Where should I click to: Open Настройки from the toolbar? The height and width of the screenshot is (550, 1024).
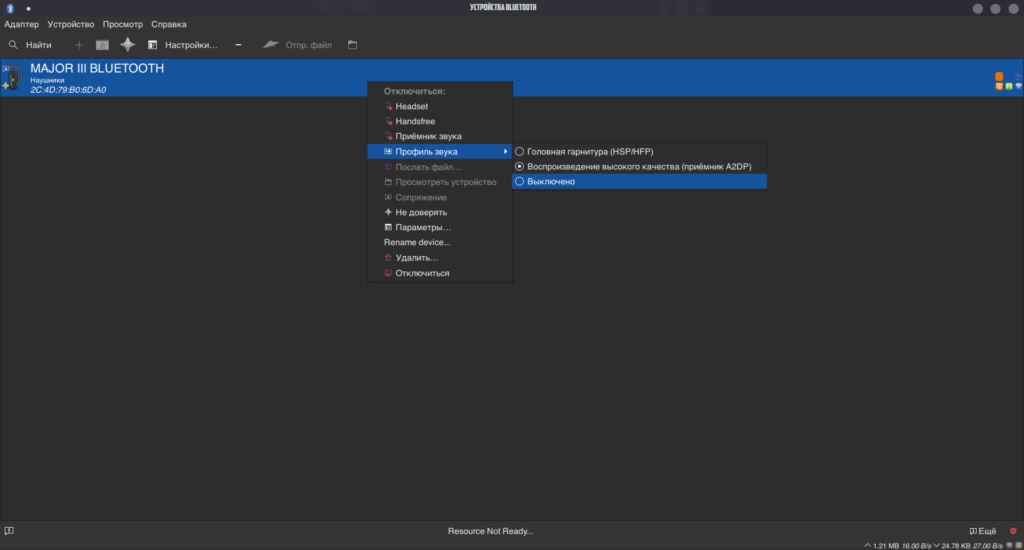(183, 45)
